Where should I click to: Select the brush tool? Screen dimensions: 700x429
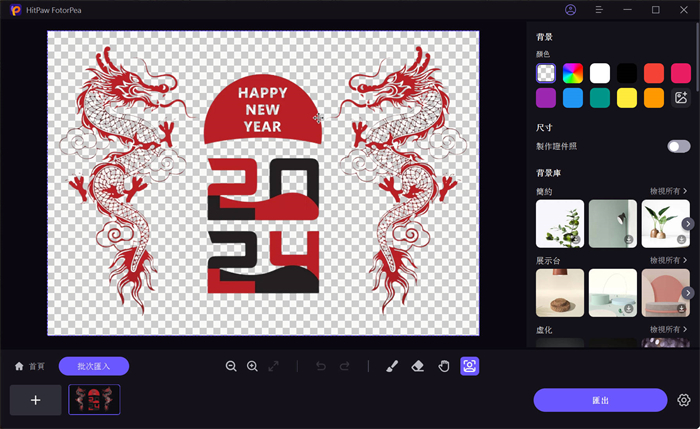(392, 367)
